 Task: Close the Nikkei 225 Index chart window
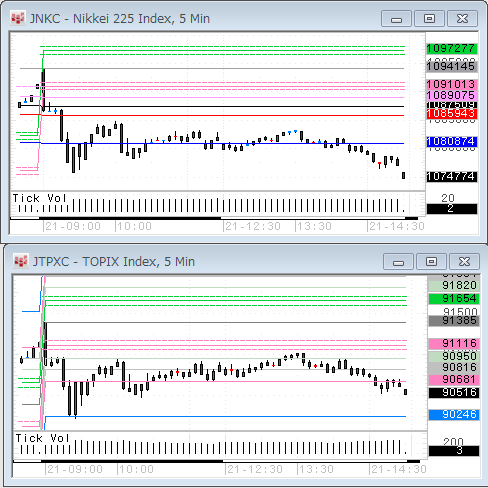[462, 19]
